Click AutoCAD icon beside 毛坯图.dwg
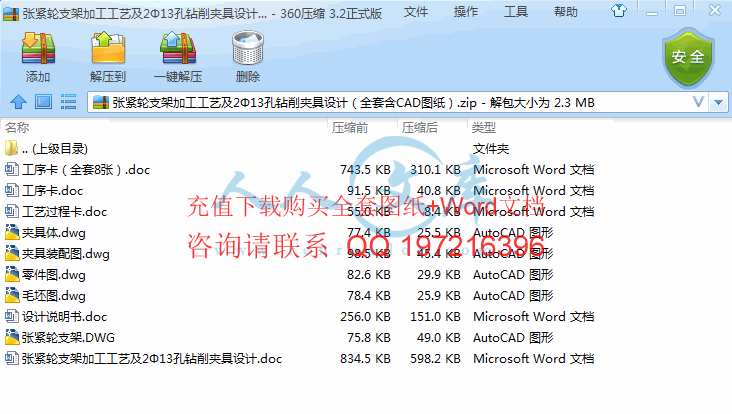The width and height of the screenshot is (732, 414). pos(12,295)
